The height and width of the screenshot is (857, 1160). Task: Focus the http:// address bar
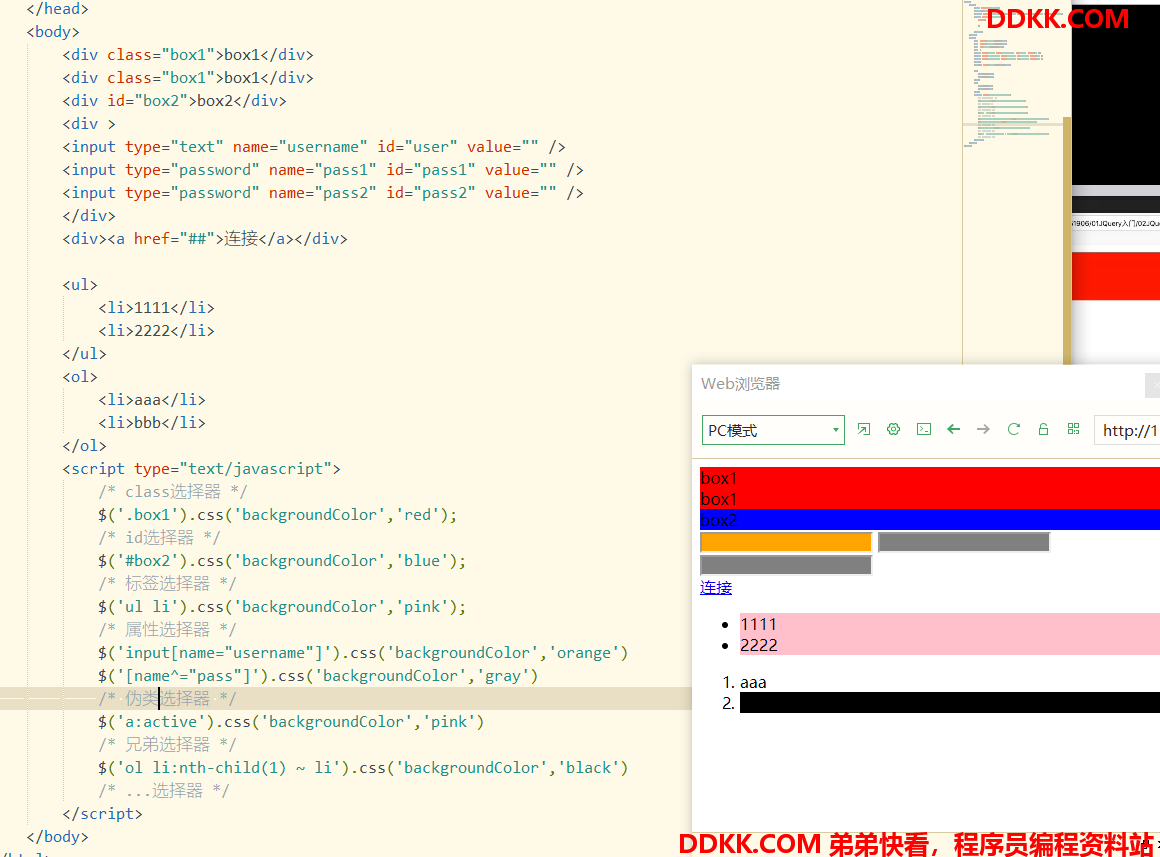tap(1127, 430)
